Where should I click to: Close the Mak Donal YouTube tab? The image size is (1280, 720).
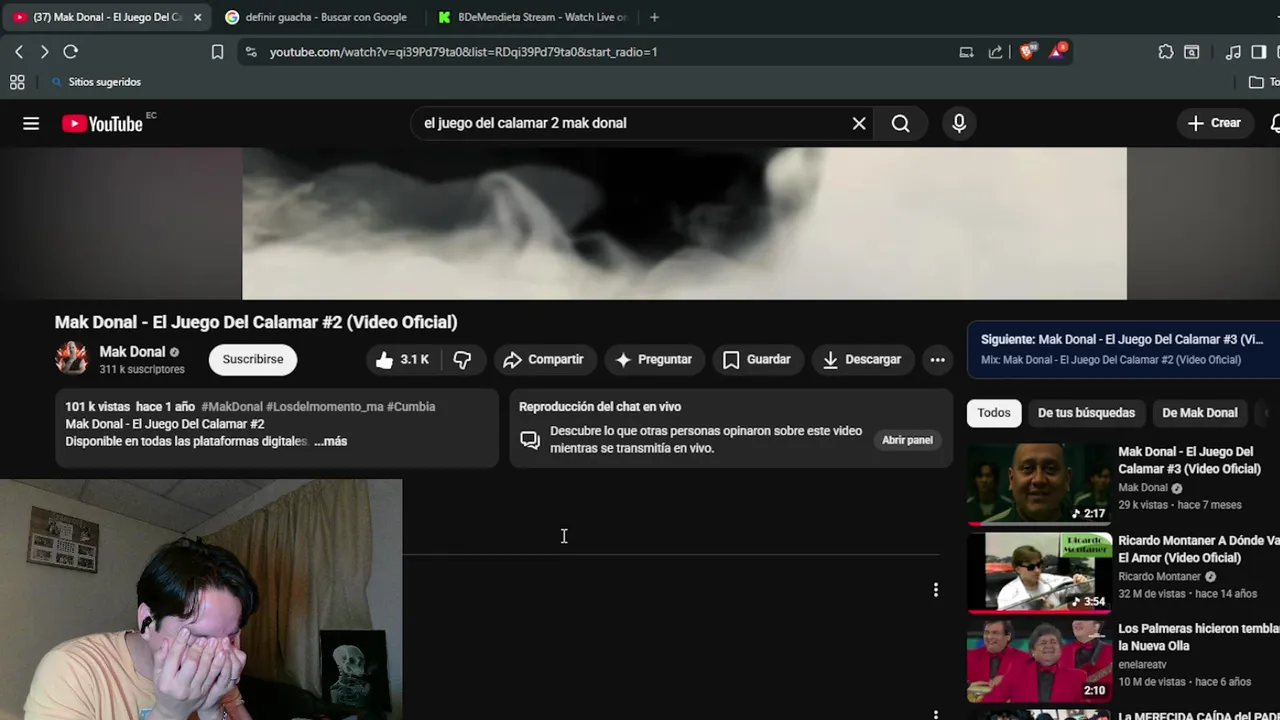(197, 17)
